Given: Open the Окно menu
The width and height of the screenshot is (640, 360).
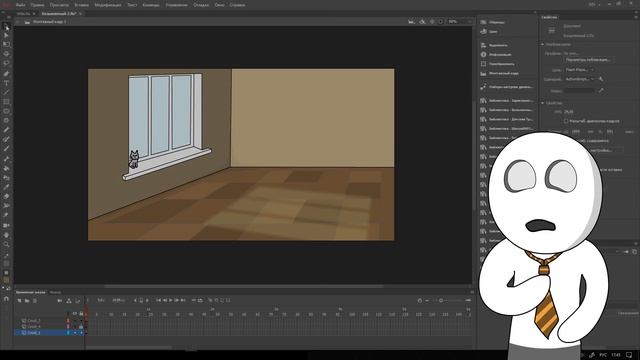Looking at the screenshot, I should coord(219,5).
